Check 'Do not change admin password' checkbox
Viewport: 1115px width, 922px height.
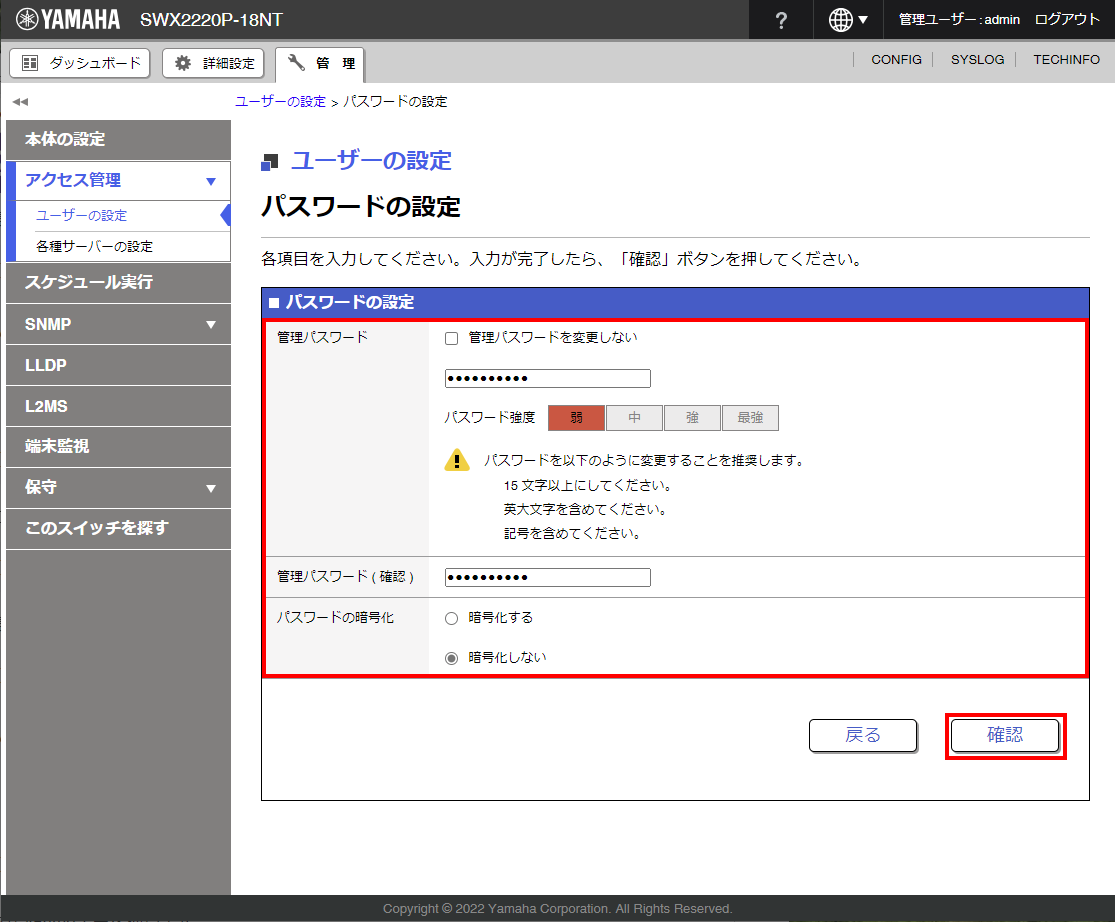(451, 338)
